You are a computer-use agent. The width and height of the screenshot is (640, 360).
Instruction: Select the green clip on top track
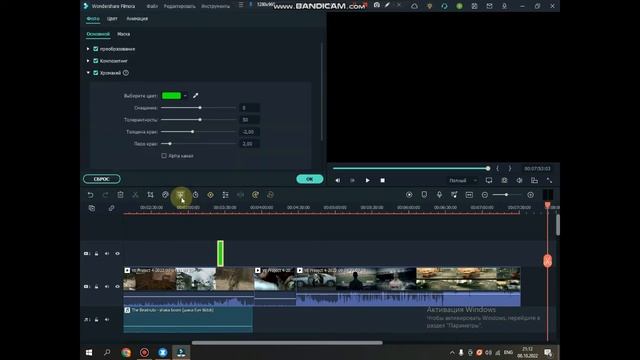pyautogui.click(x=220, y=253)
